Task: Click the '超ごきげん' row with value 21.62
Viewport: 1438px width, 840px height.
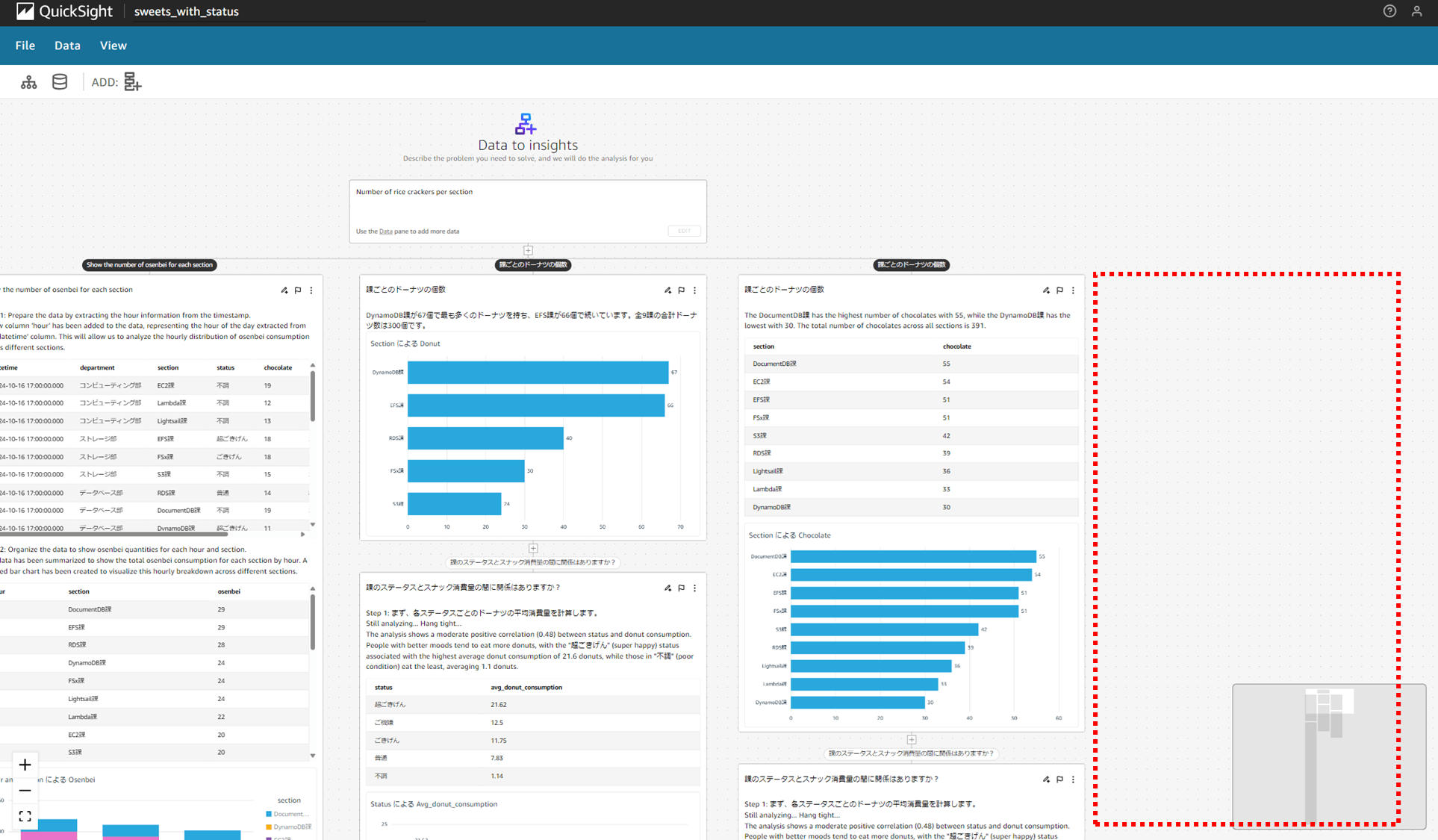Action: 533,704
